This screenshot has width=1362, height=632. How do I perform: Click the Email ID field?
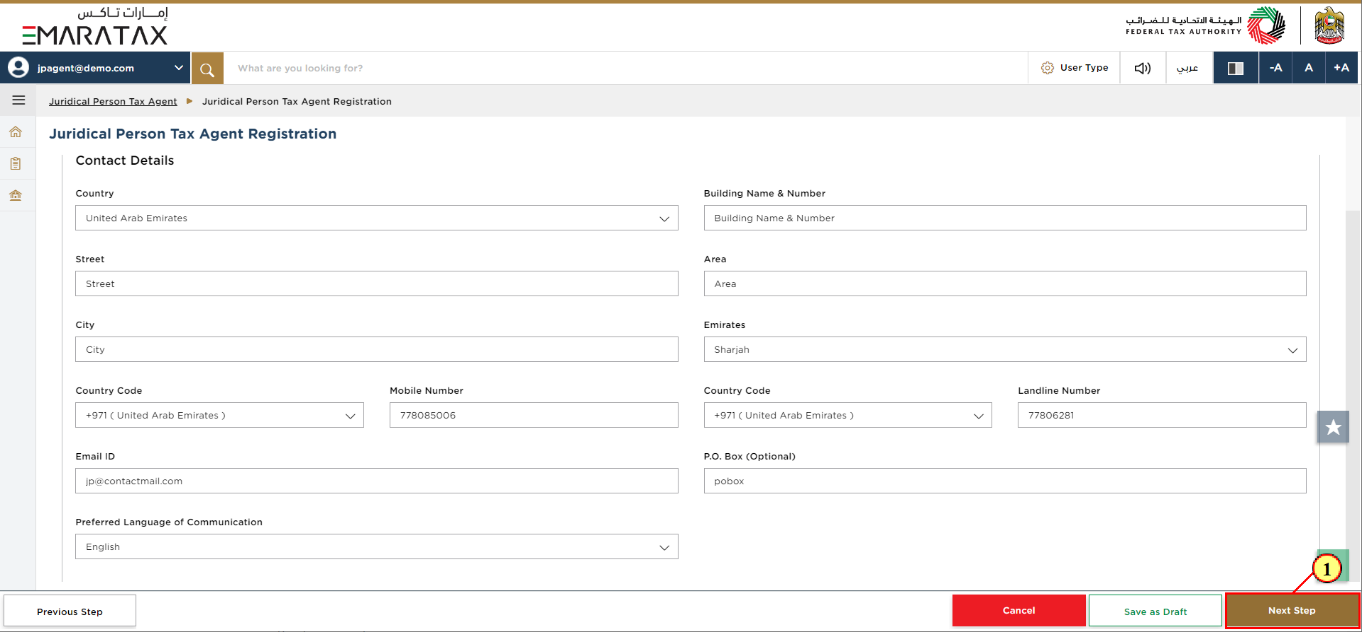[x=377, y=481]
